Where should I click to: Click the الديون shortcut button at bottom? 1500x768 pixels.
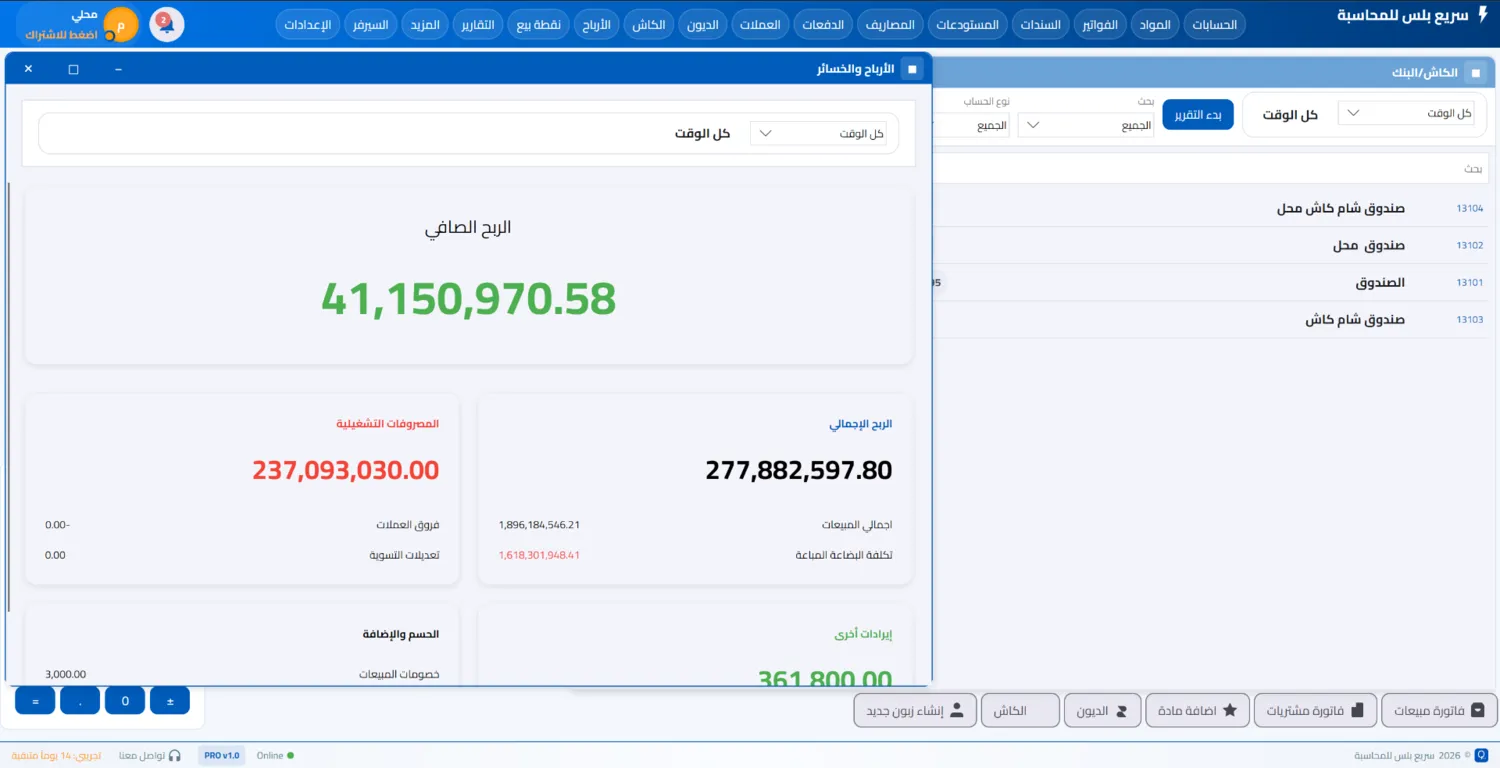pyautogui.click(x=1101, y=710)
